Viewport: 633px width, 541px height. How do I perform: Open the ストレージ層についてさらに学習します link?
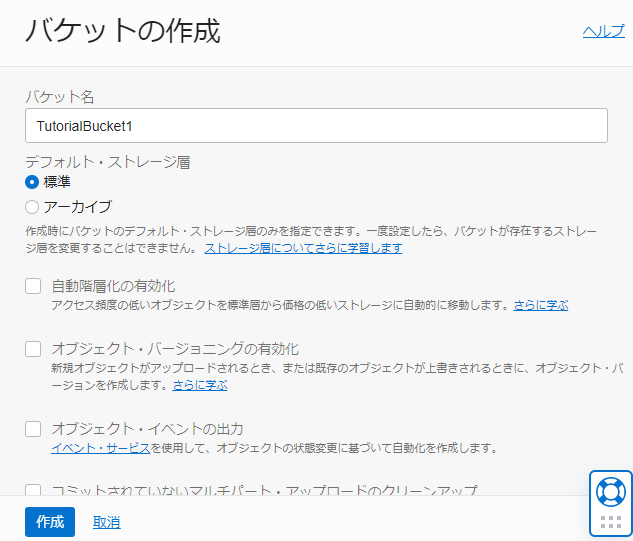point(303,247)
